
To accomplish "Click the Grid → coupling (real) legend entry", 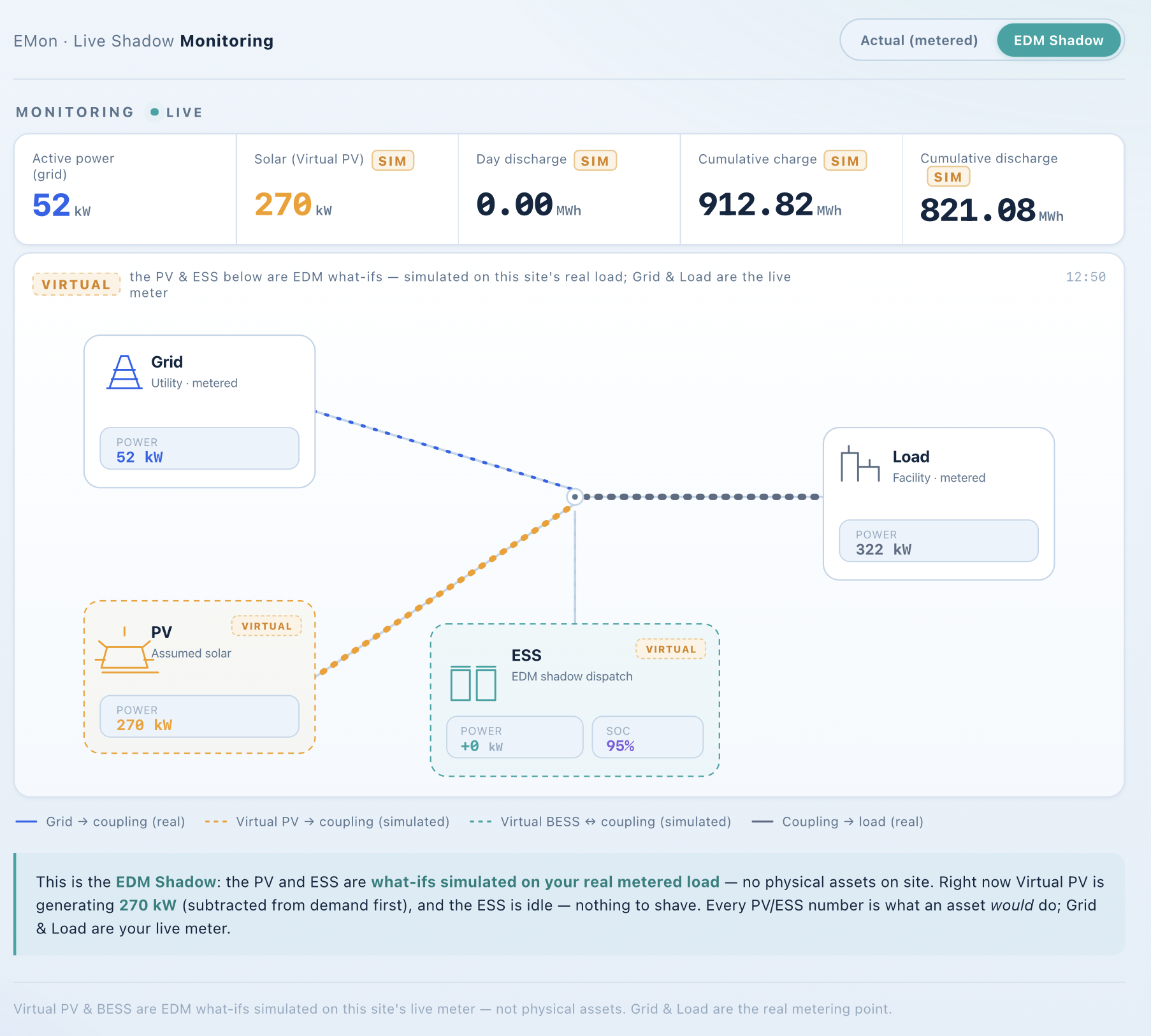I will [100, 821].
